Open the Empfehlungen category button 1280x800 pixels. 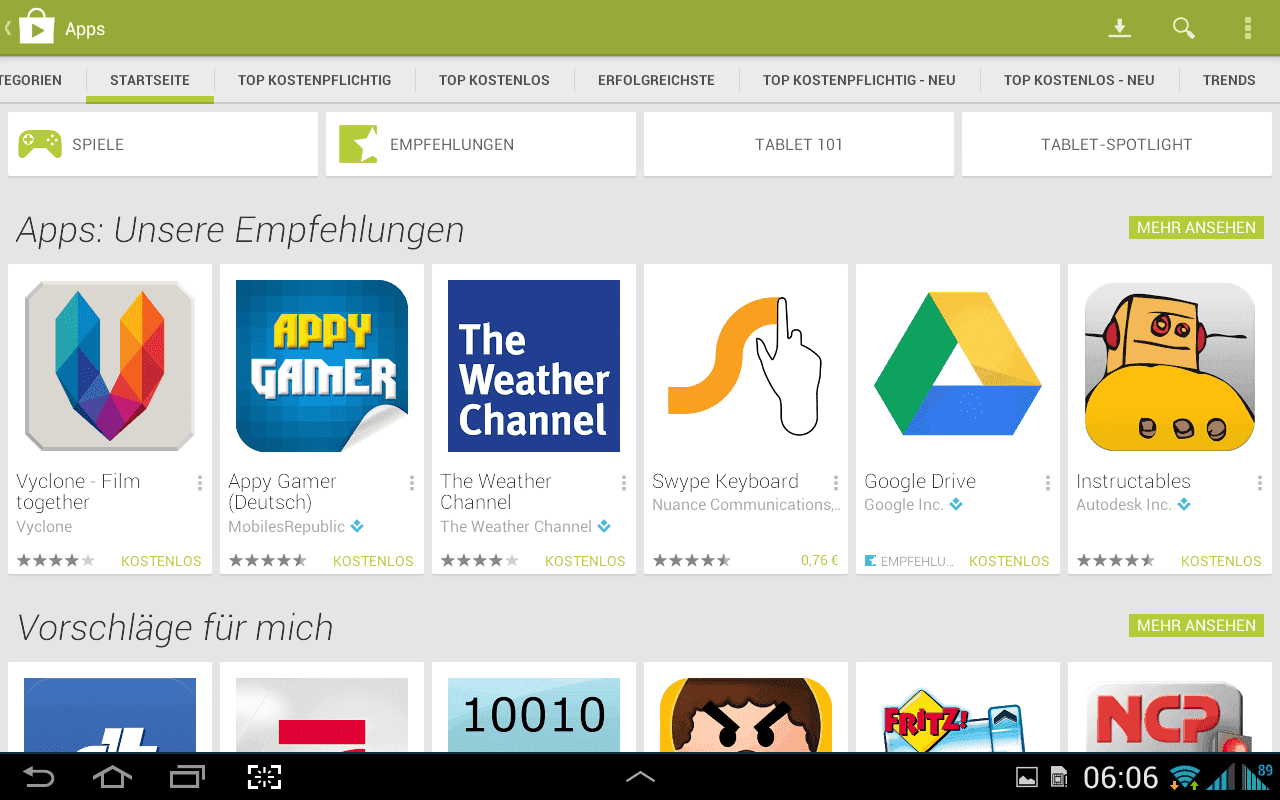tap(481, 144)
